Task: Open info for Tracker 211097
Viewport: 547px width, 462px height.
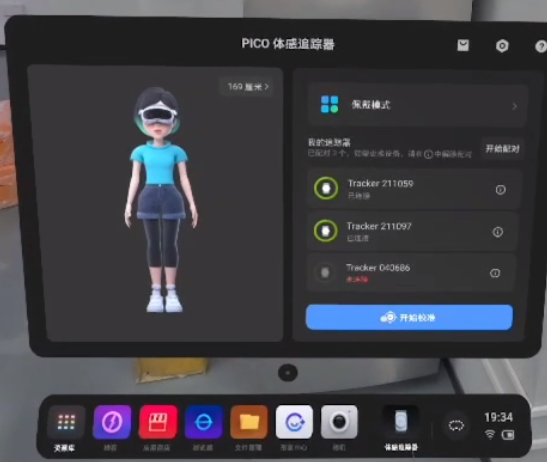Action: pyautogui.click(x=497, y=232)
